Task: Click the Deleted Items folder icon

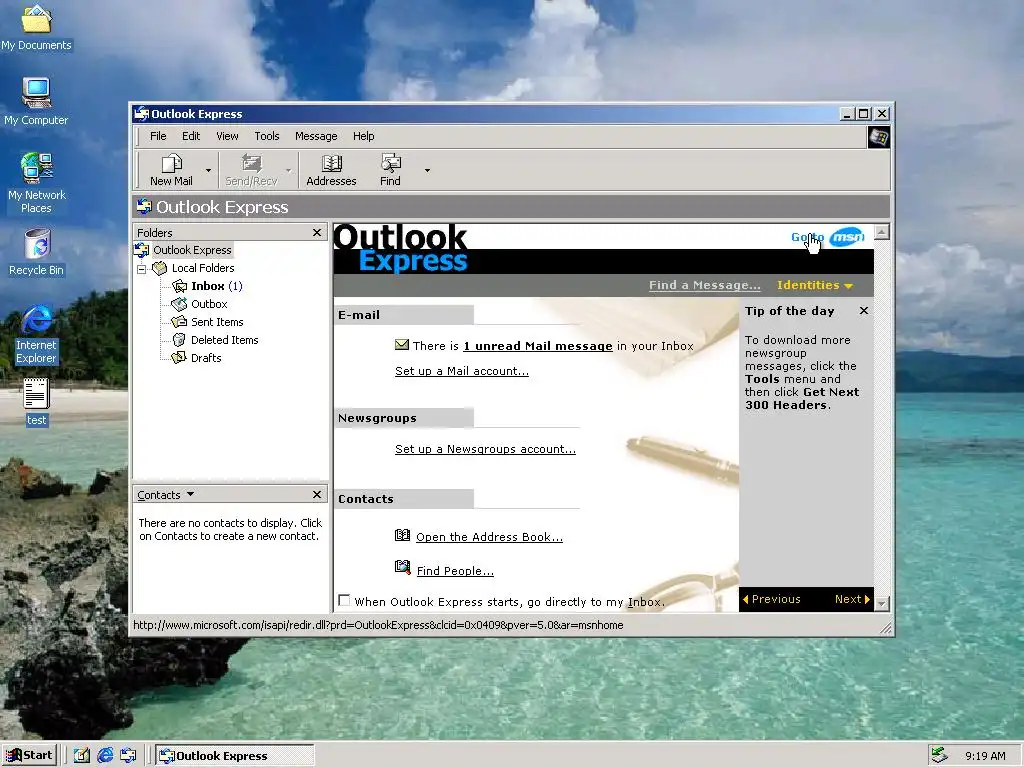Action: point(179,340)
